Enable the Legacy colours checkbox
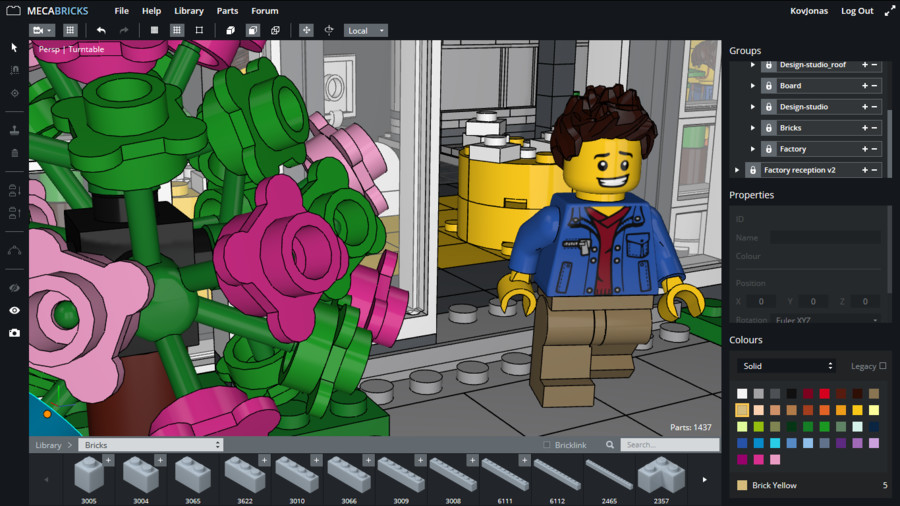Viewport: 900px width, 506px height. coord(883,365)
